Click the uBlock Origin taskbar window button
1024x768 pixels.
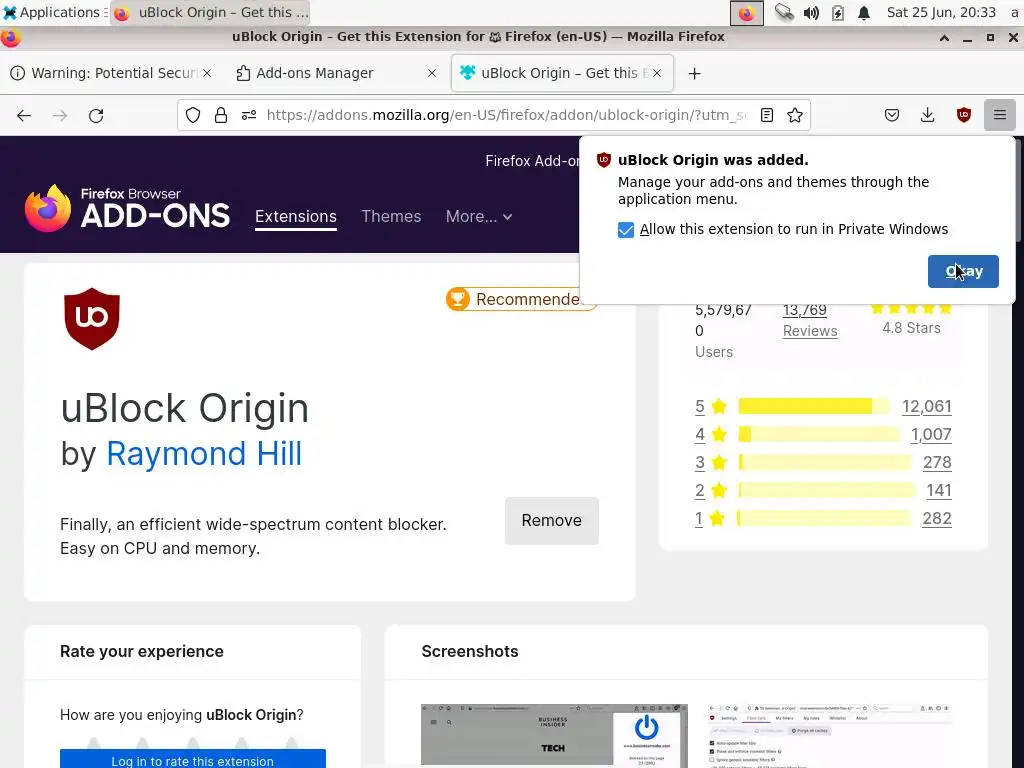[x=210, y=12]
